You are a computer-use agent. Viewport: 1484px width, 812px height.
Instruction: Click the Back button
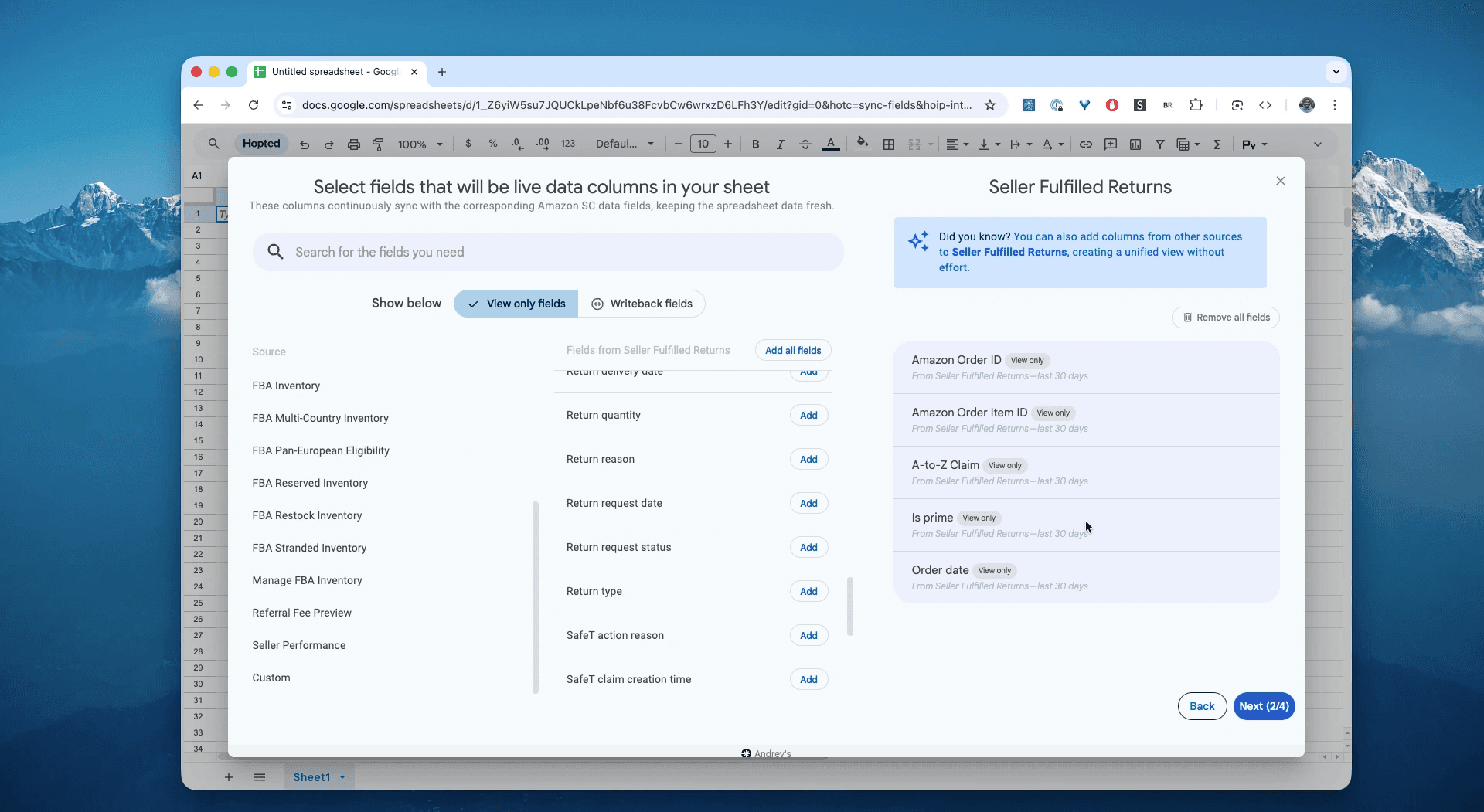coord(1202,706)
